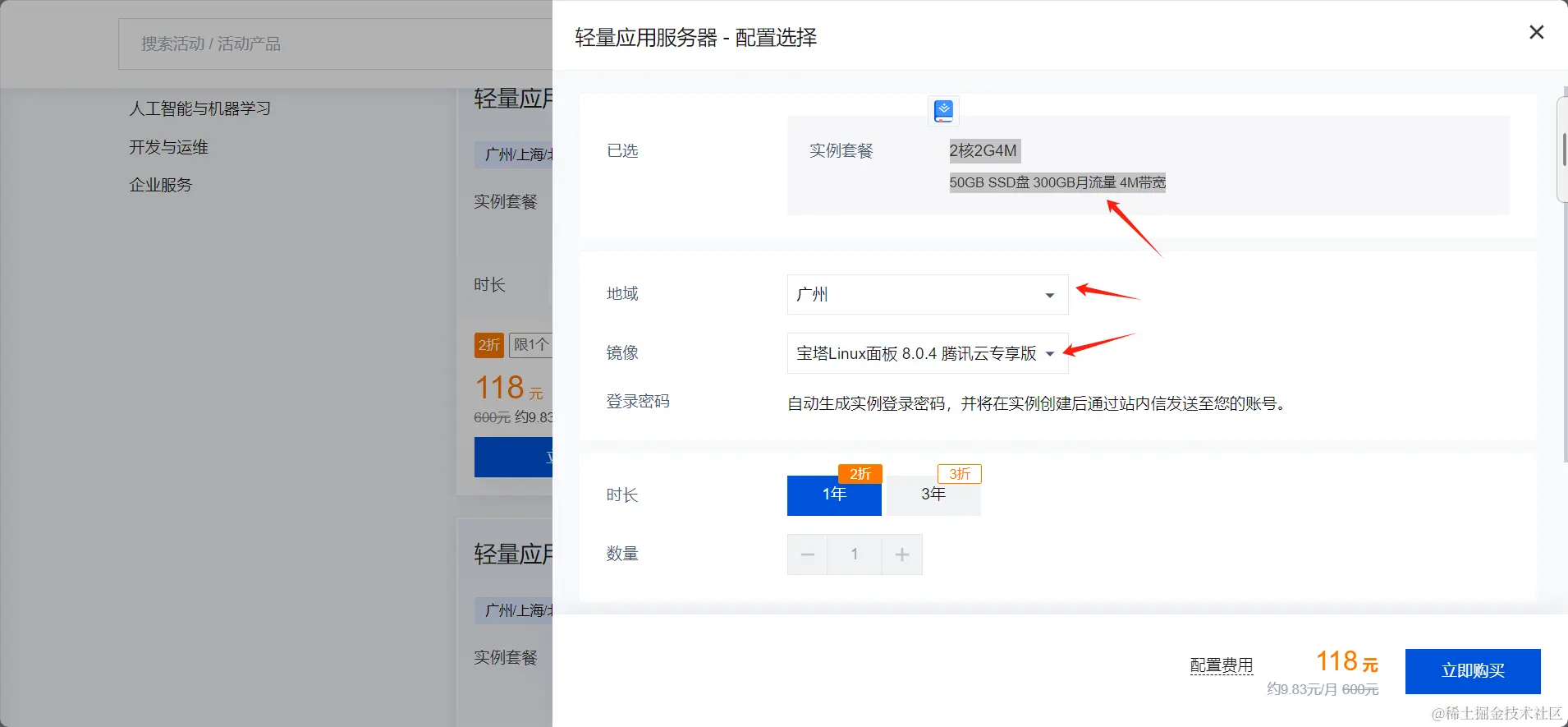Viewport: 1568px width, 727px height.
Task: Click the 登录密码 label
Action: coord(638,401)
